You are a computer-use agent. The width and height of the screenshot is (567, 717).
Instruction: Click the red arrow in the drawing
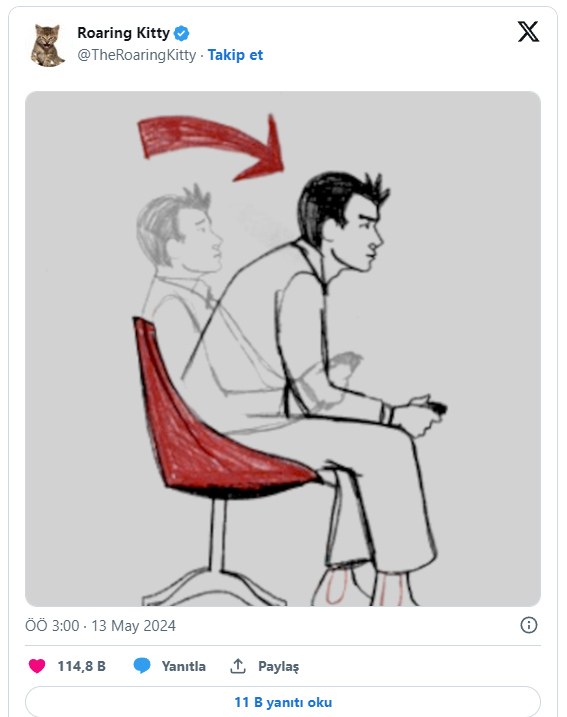[x=211, y=146]
